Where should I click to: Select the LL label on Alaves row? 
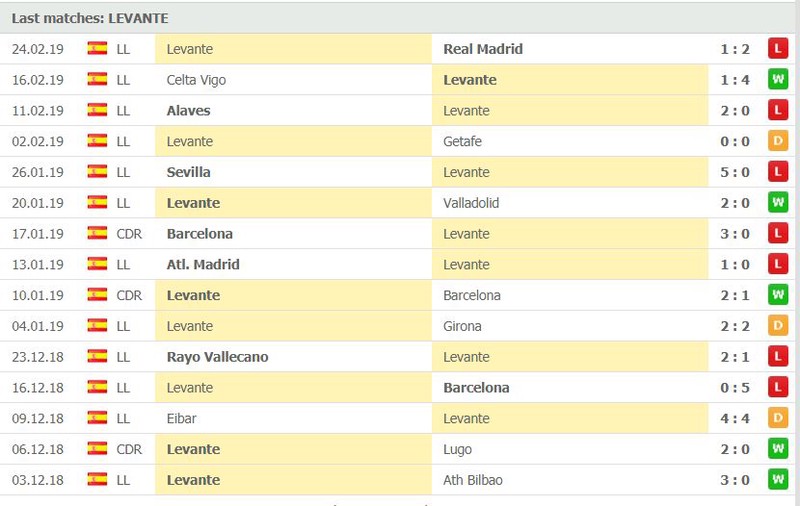tap(123, 111)
